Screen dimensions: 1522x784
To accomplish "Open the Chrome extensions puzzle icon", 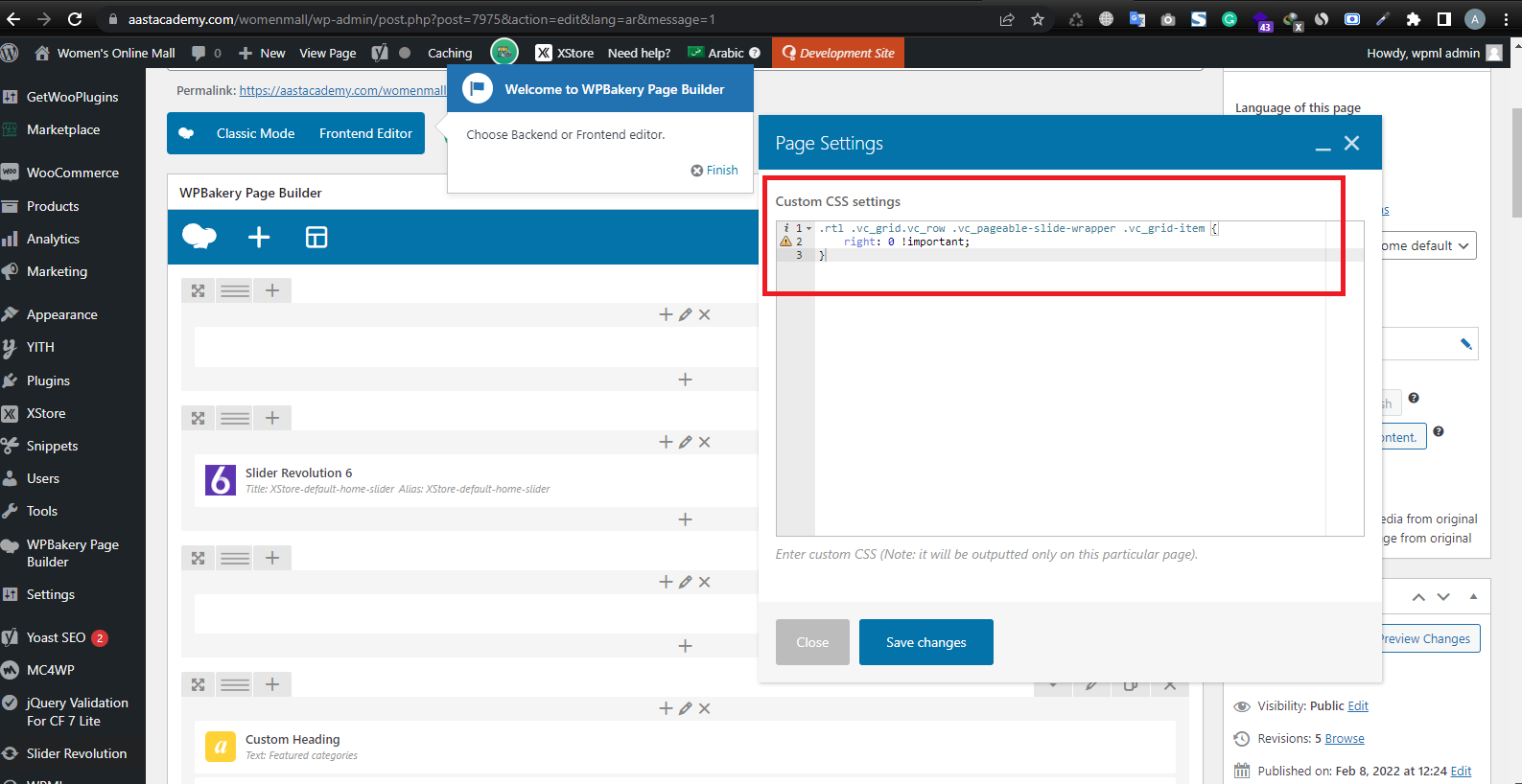I will tap(1414, 19).
